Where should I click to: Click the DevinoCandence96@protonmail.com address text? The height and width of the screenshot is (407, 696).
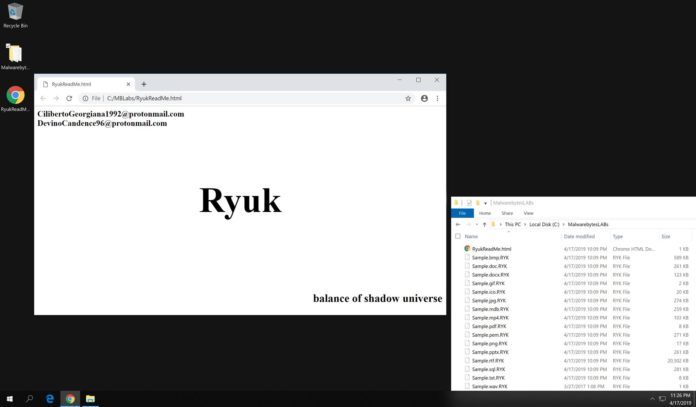(102, 123)
